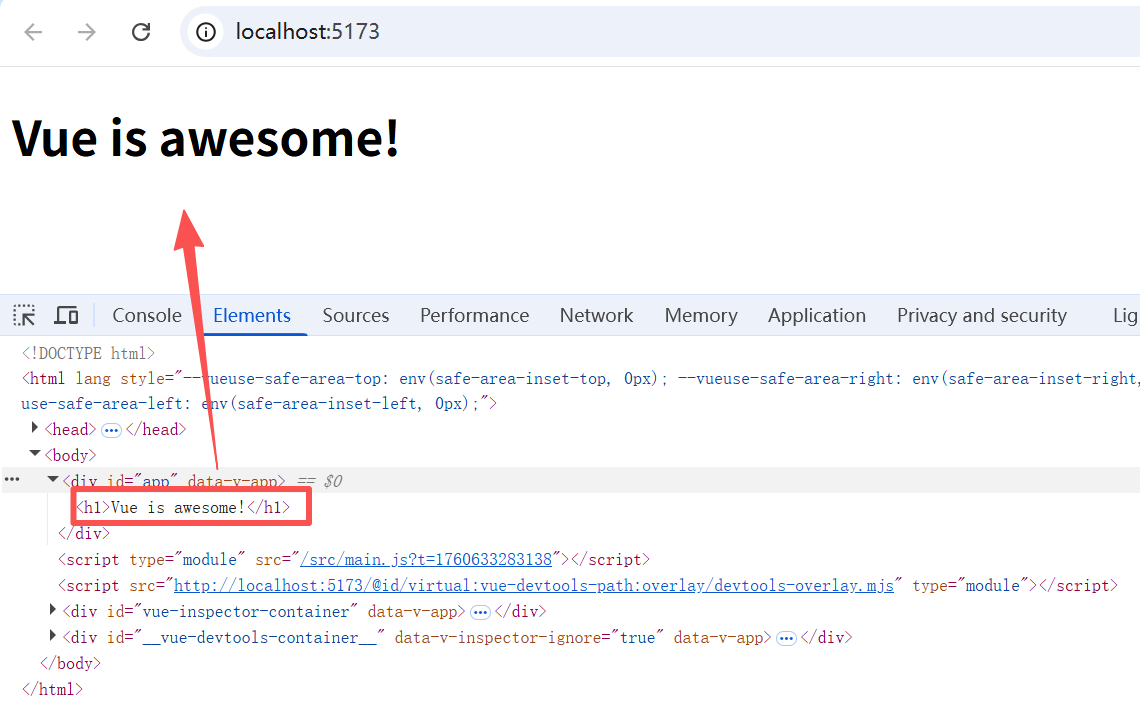
Task: Open the devtools-overlay.mjs script link
Action: pos(534,585)
